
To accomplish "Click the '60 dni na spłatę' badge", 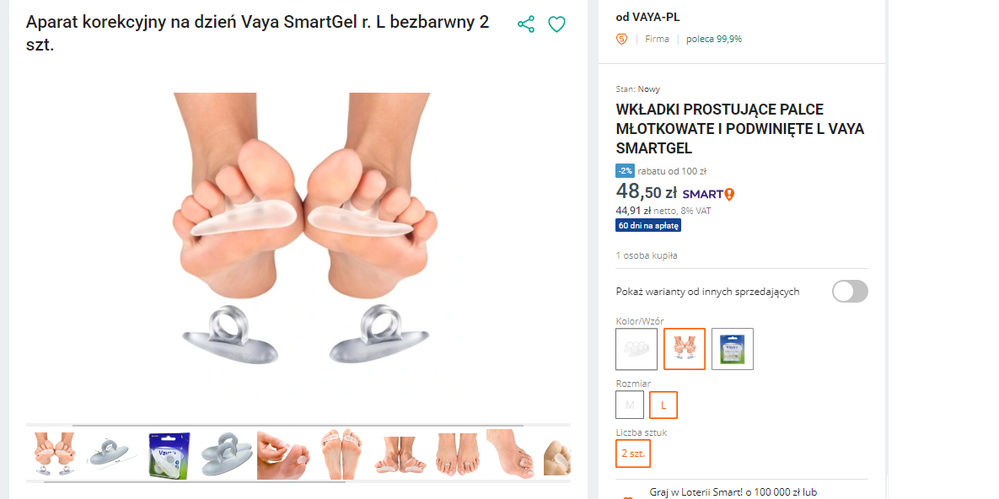I will (648, 225).
